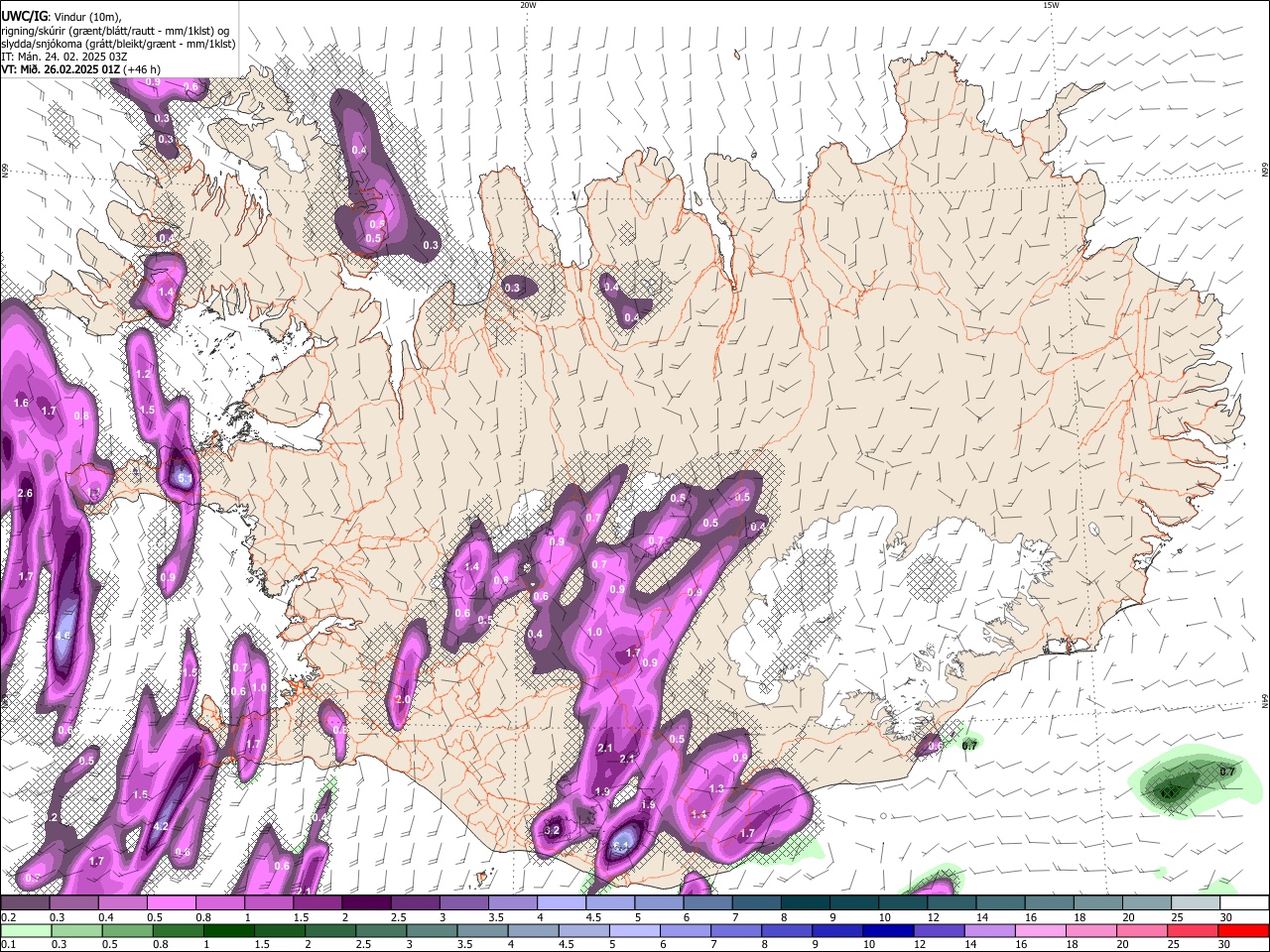Click the '0.2' label starting the top legend row
The width and height of the screenshot is (1270, 952).
[8, 917]
